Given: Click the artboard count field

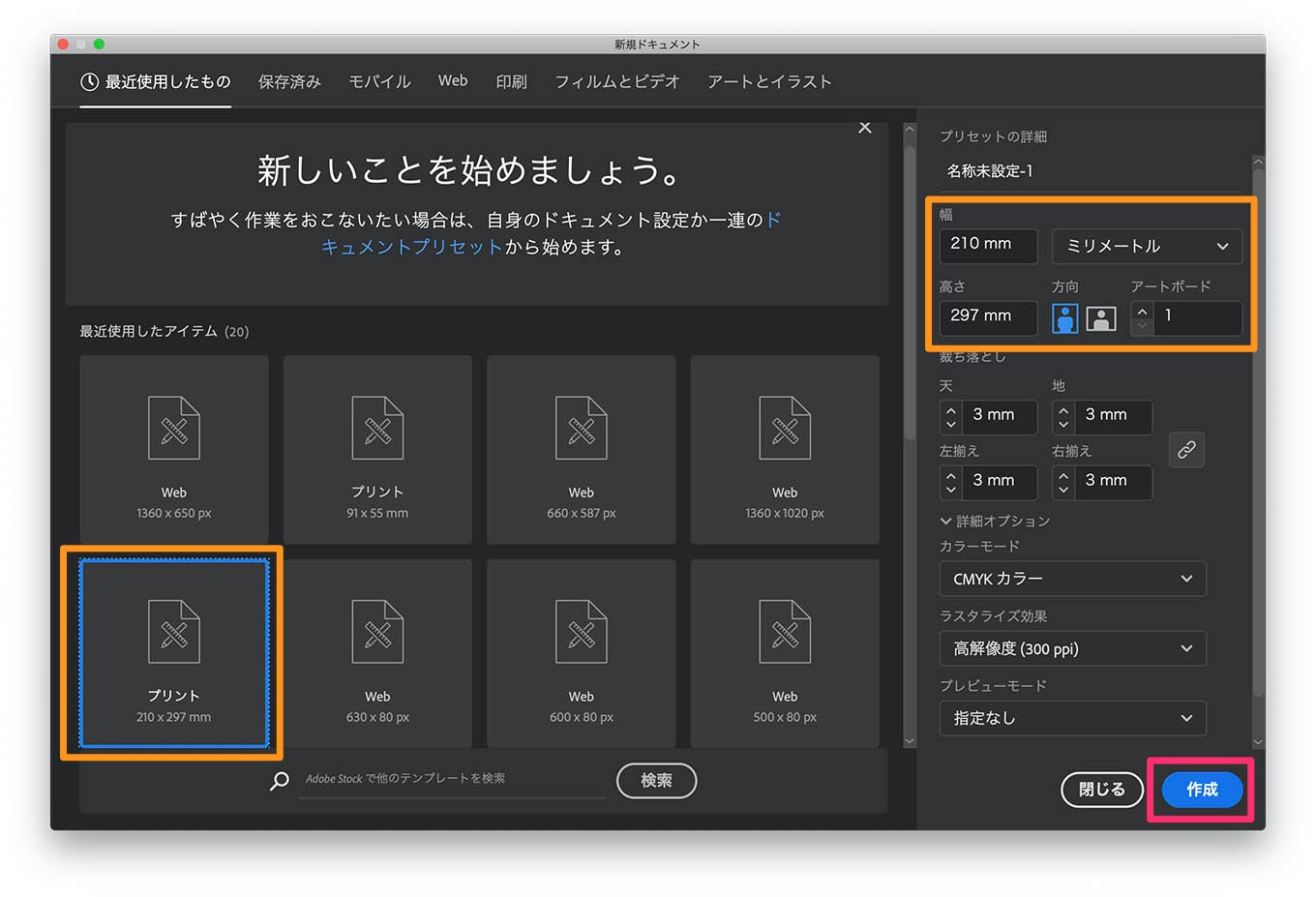Looking at the screenshot, I should click(x=1199, y=316).
